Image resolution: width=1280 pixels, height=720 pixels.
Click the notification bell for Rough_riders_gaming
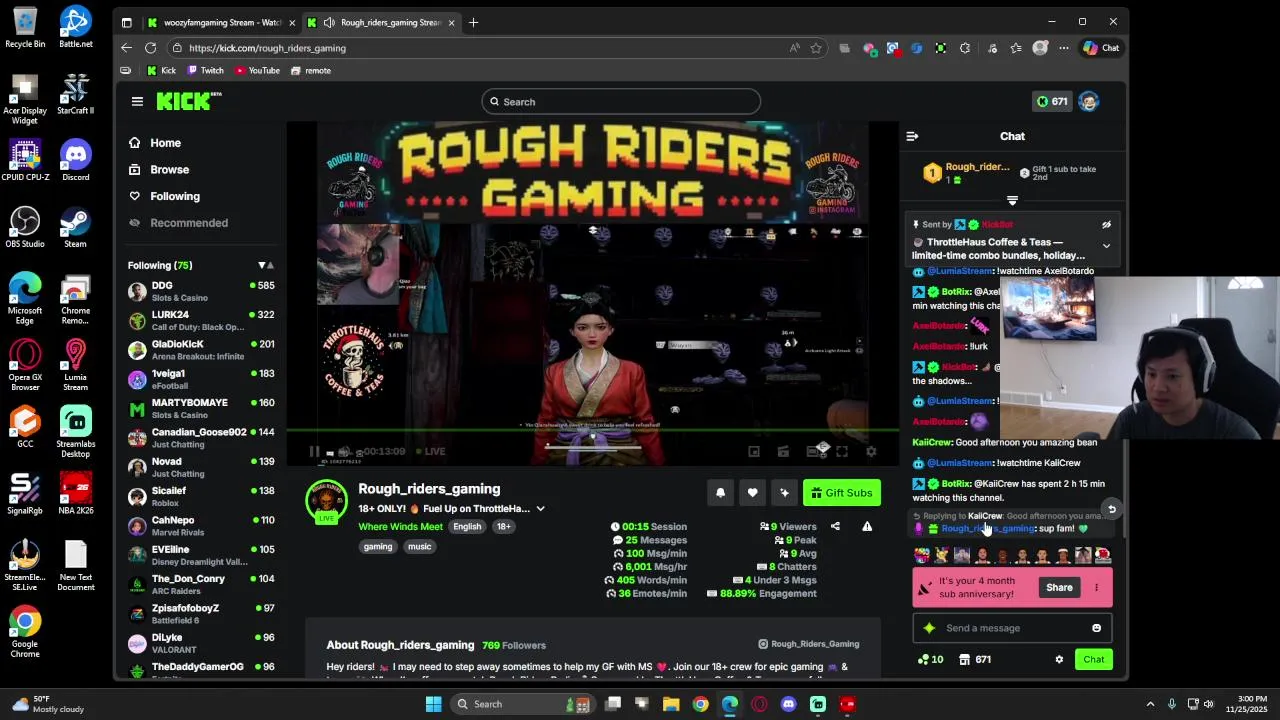(x=720, y=493)
